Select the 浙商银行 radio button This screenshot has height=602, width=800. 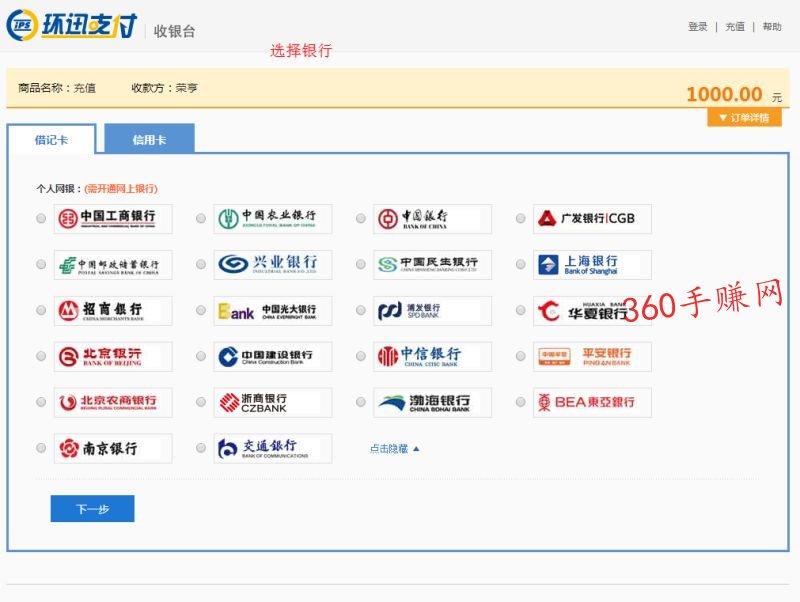coord(201,402)
